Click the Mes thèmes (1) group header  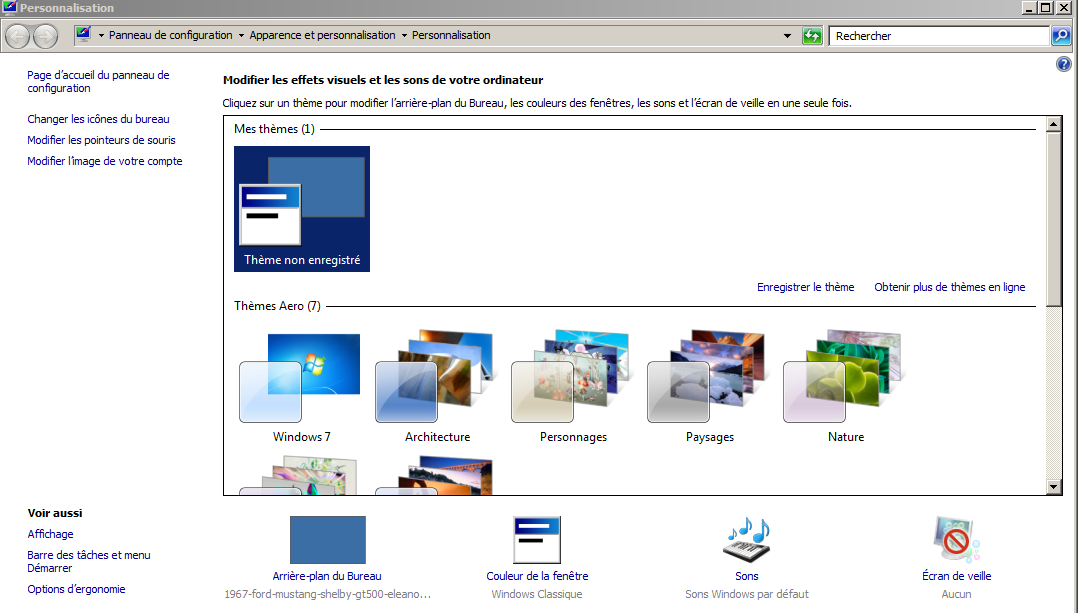point(274,129)
